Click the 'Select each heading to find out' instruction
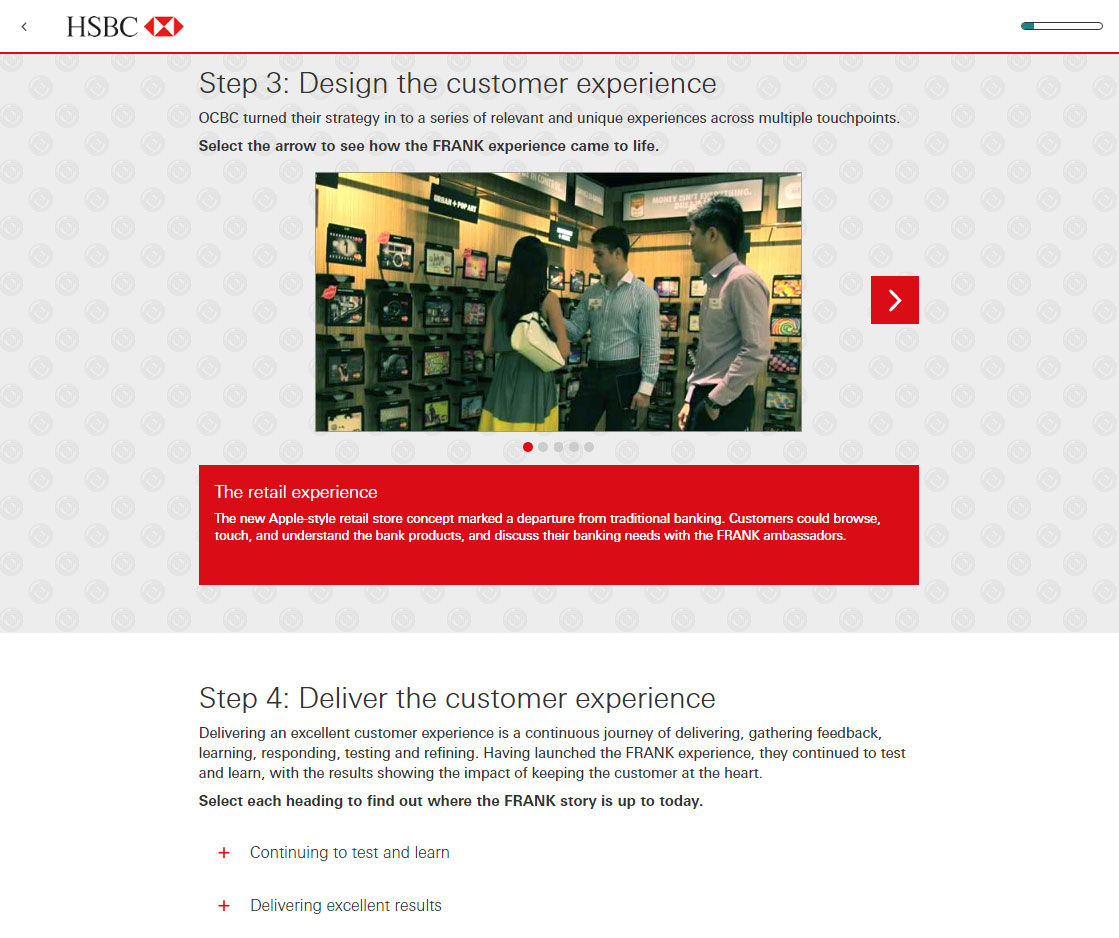Screen dimensions: 1119x938 (x=450, y=801)
